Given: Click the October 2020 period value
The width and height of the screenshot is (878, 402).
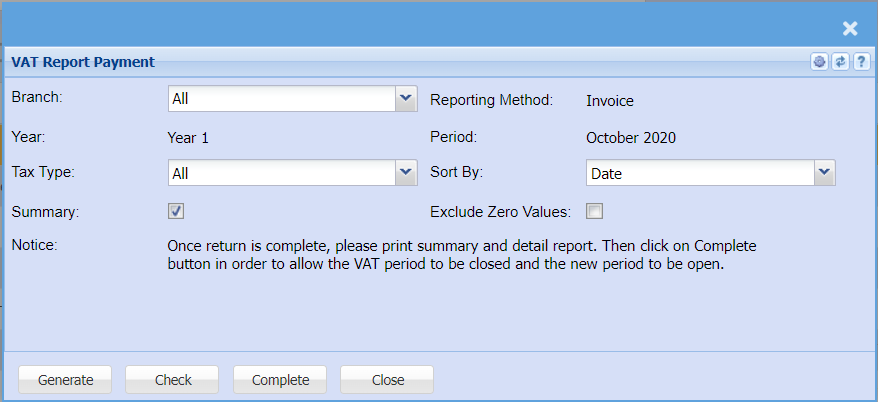Looking at the screenshot, I should [631, 138].
